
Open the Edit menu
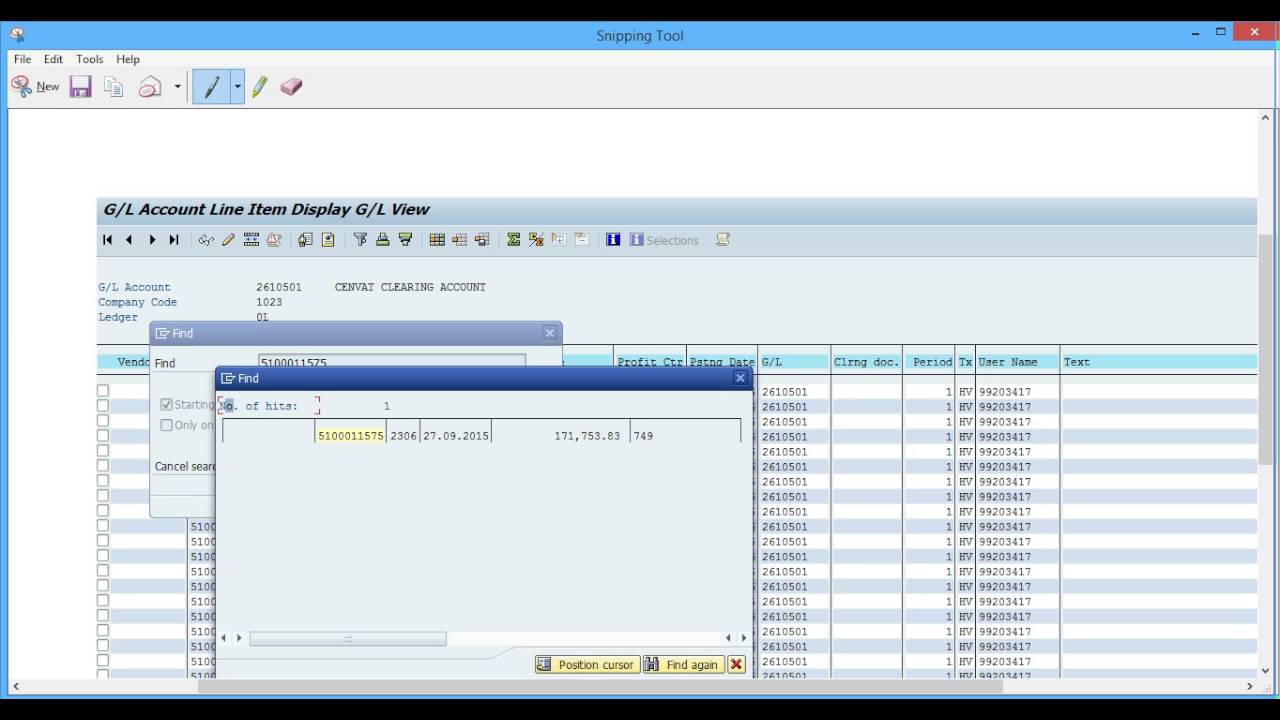(53, 59)
